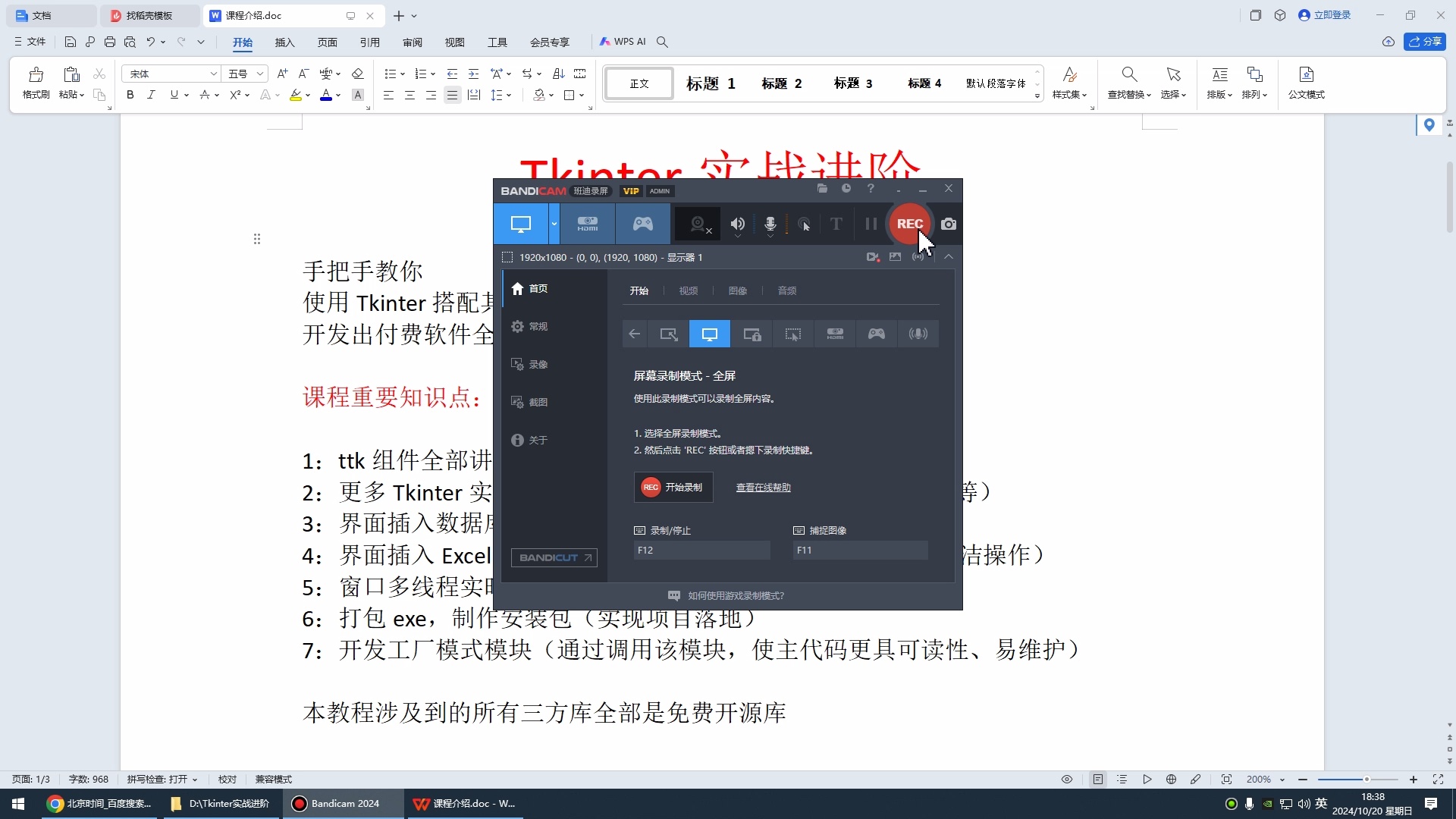1456x819 pixels.
Task: Toggle the webcam overlay in Bandicam
Action: click(697, 224)
